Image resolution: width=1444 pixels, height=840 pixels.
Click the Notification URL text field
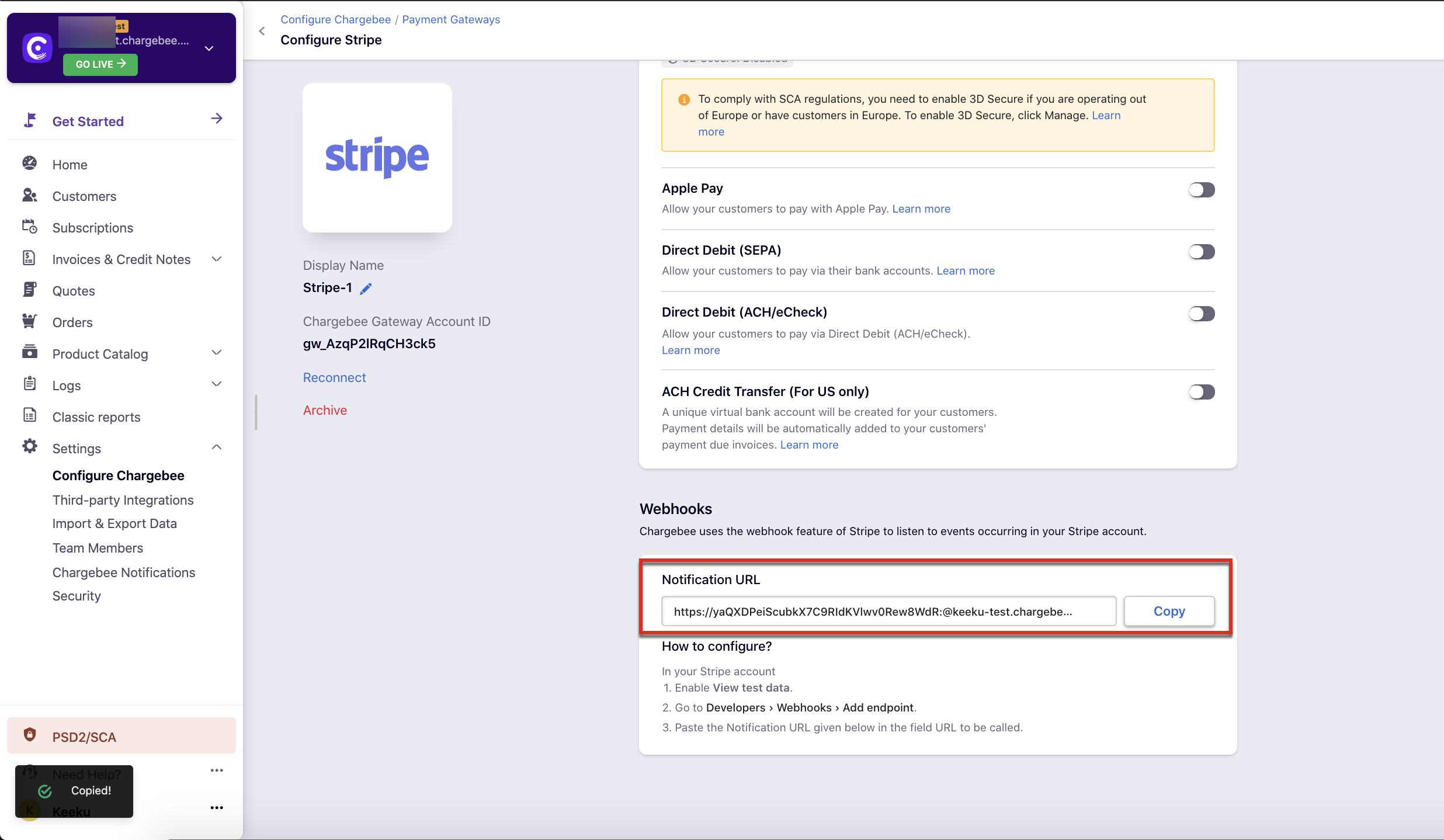coord(888,611)
